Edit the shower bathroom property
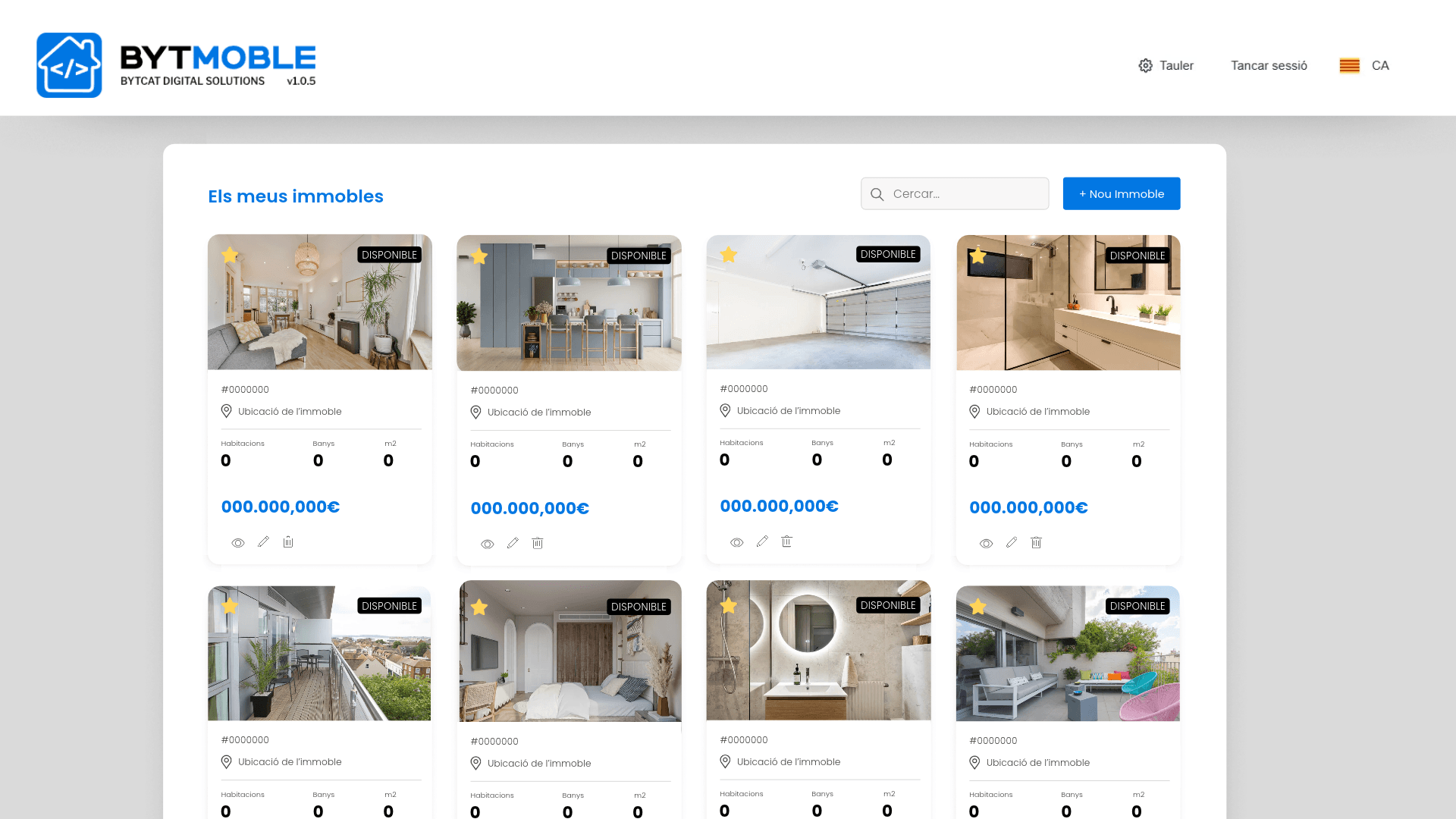Viewport: 1456px width, 819px height. click(x=1012, y=542)
